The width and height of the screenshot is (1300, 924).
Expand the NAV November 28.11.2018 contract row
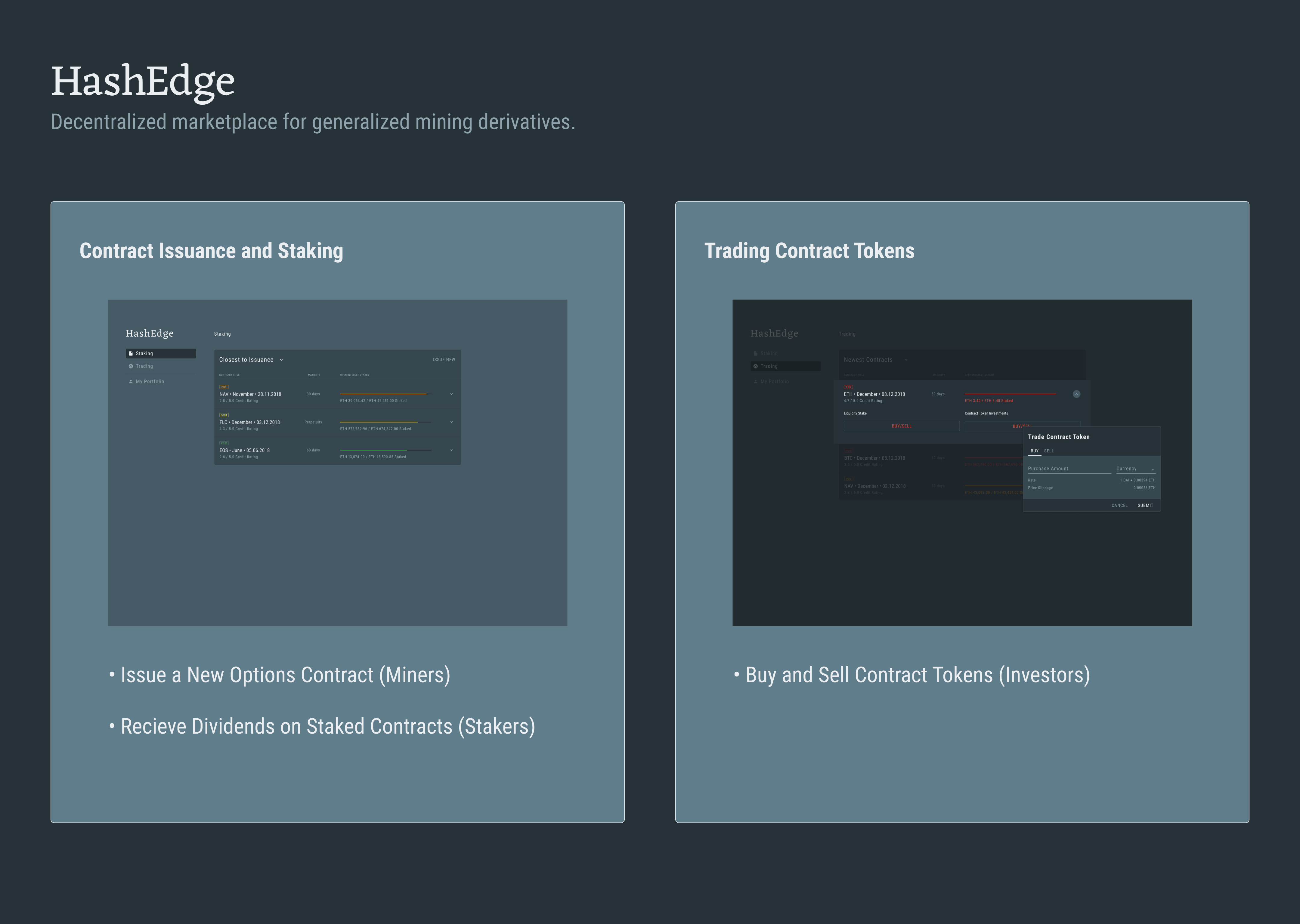pyautogui.click(x=451, y=394)
